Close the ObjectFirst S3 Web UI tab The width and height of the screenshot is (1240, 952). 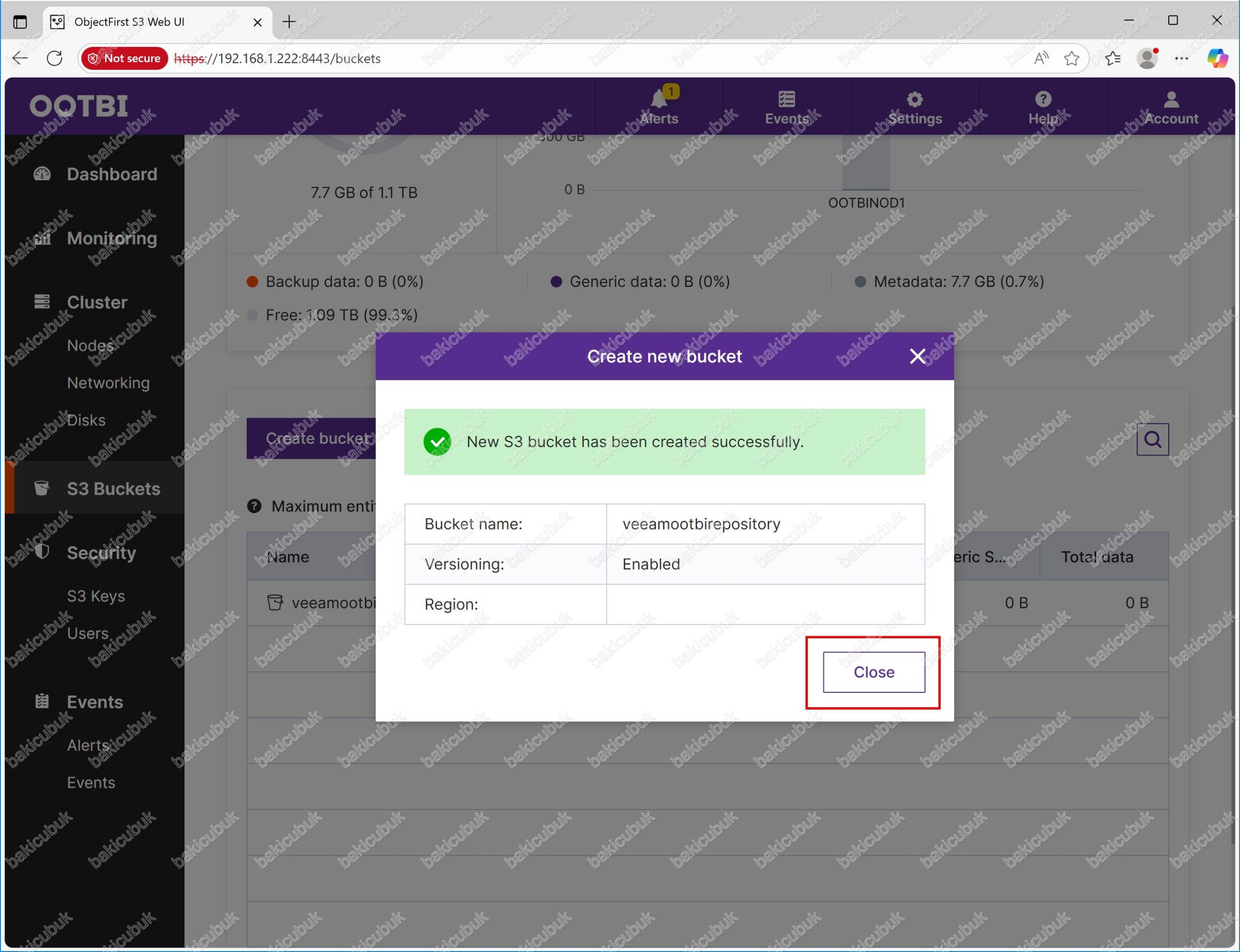tap(257, 22)
